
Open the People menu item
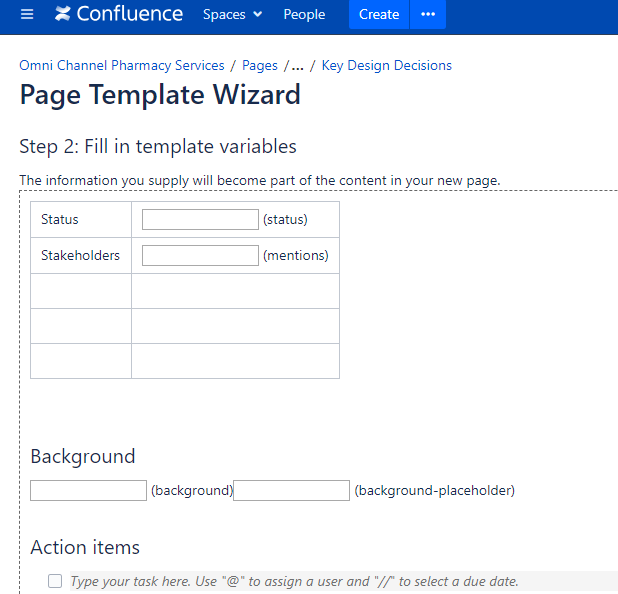304,15
